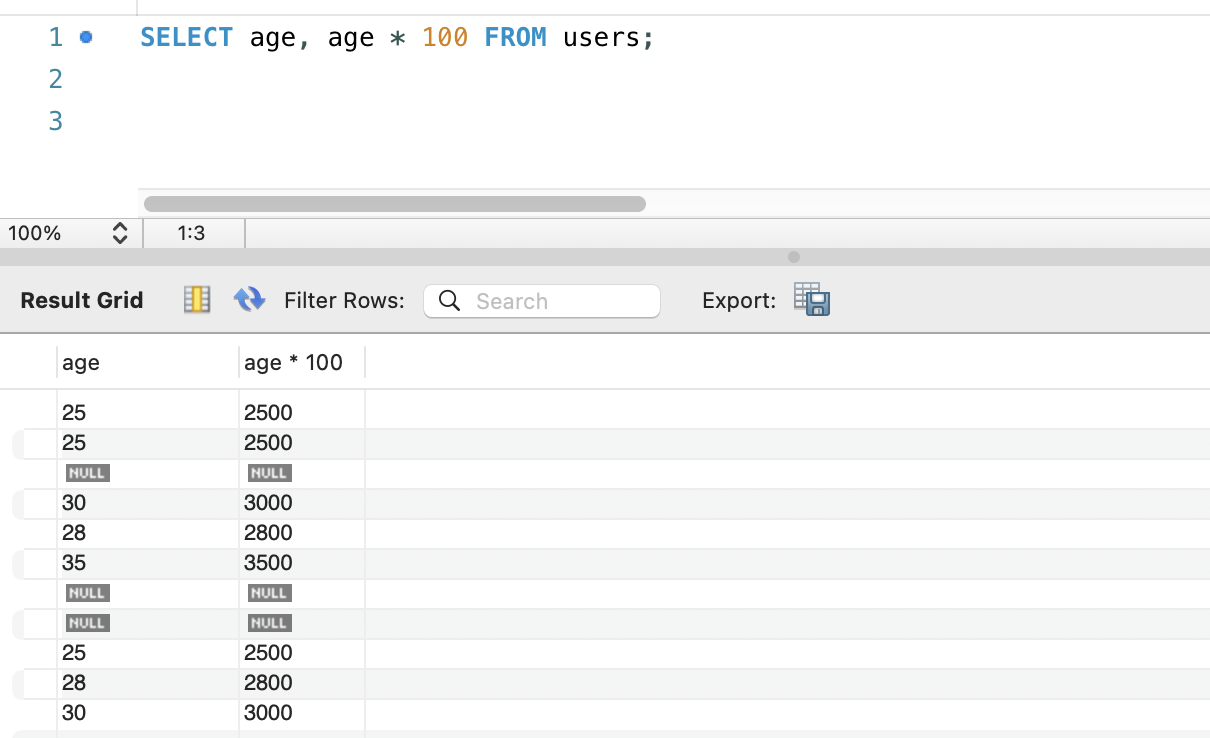
Task: Click the yellow column grid icon
Action: [197, 299]
